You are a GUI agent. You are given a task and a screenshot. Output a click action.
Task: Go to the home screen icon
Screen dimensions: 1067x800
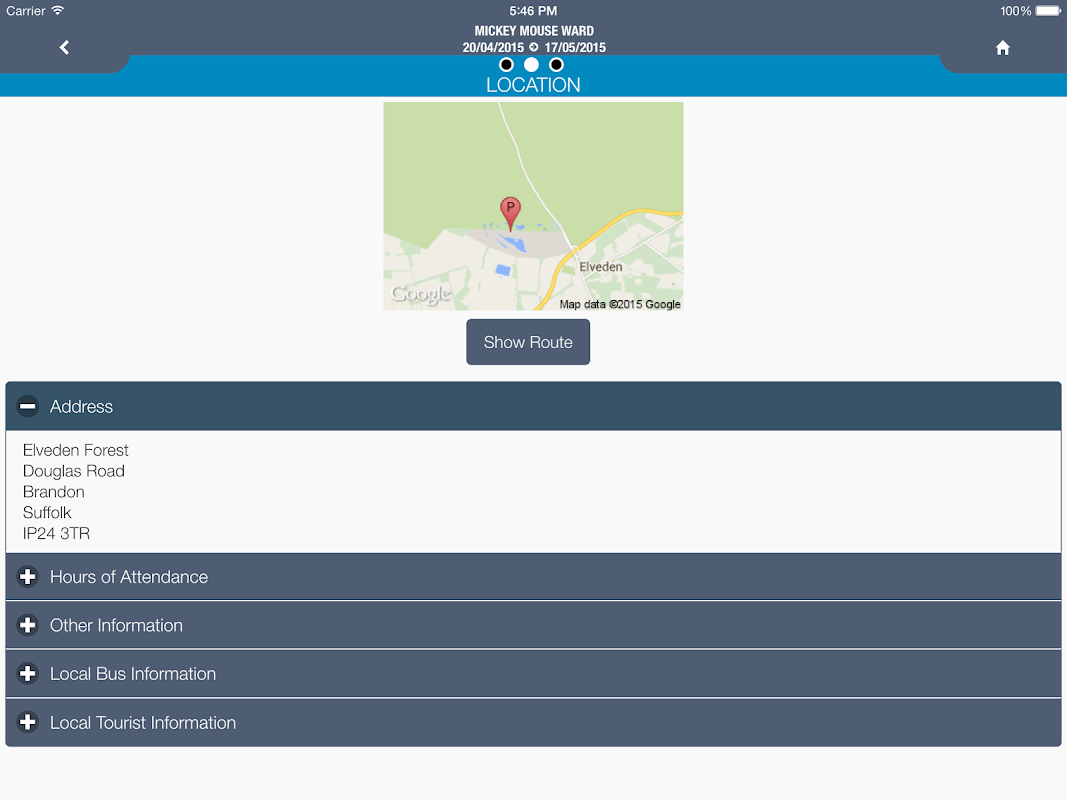coord(1002,48)
